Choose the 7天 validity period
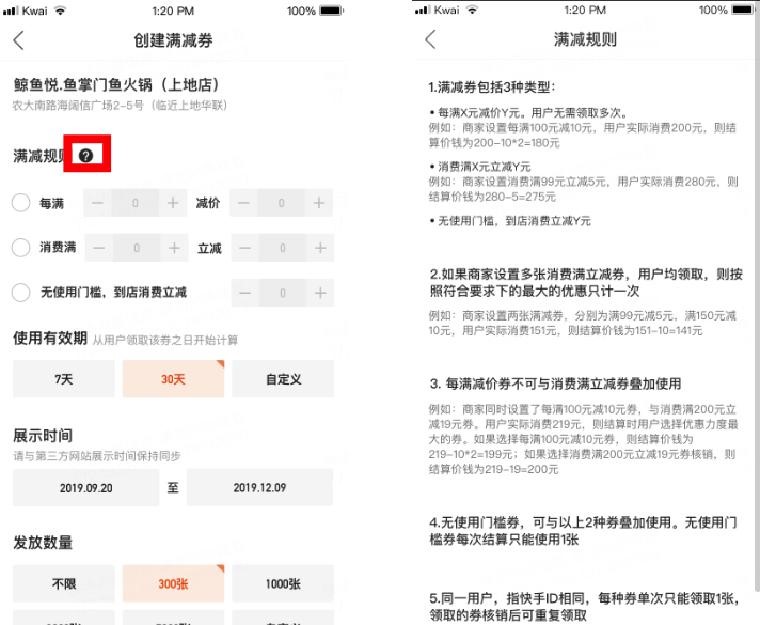This screenshot has height=625, width=761. 64,379
